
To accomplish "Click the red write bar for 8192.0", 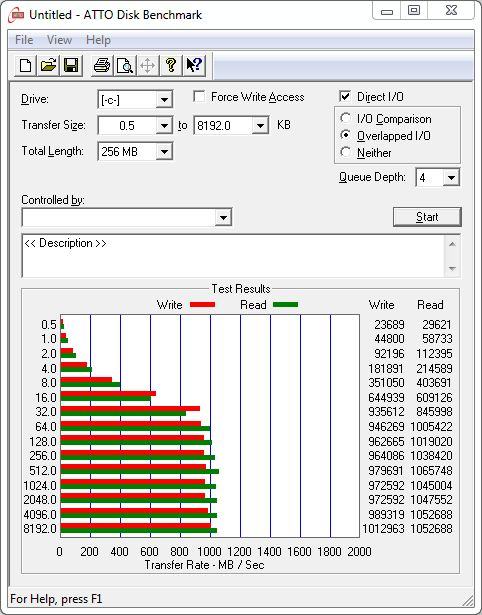I will coord(136,526).
